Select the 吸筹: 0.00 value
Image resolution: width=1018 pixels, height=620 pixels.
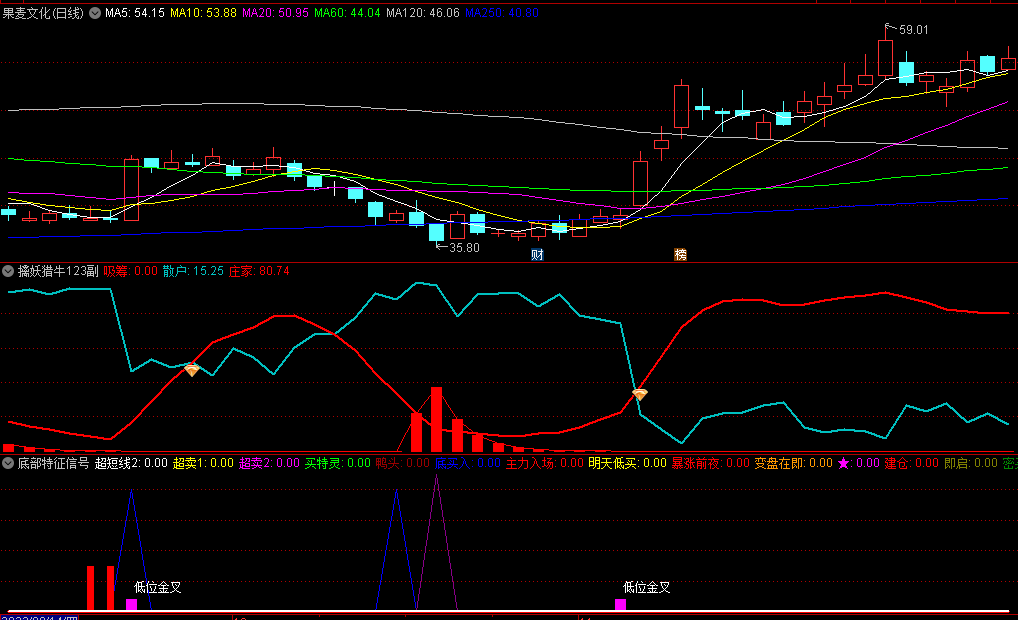(130, 271)
